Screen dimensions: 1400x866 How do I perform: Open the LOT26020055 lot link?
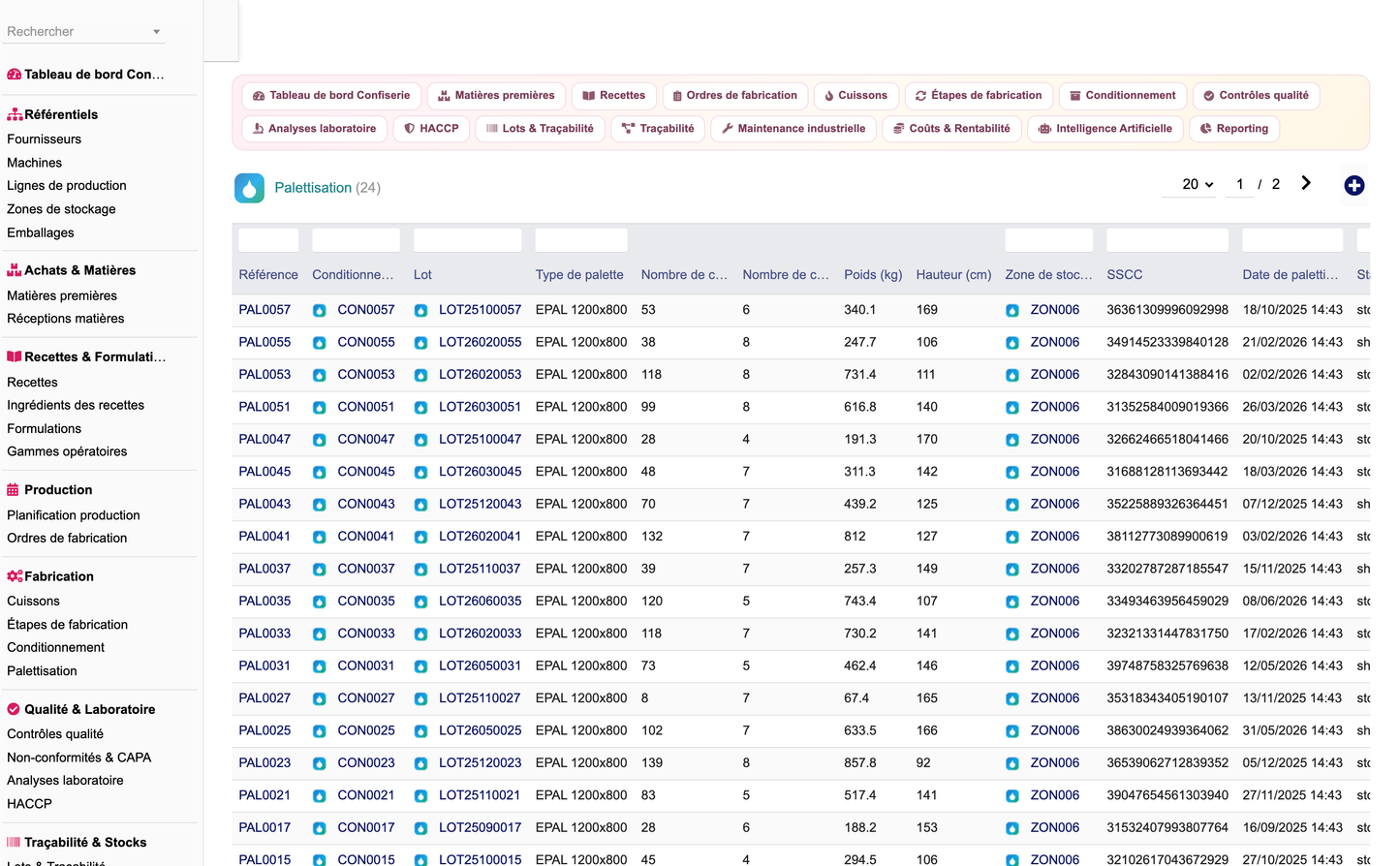tap(480, 342)
